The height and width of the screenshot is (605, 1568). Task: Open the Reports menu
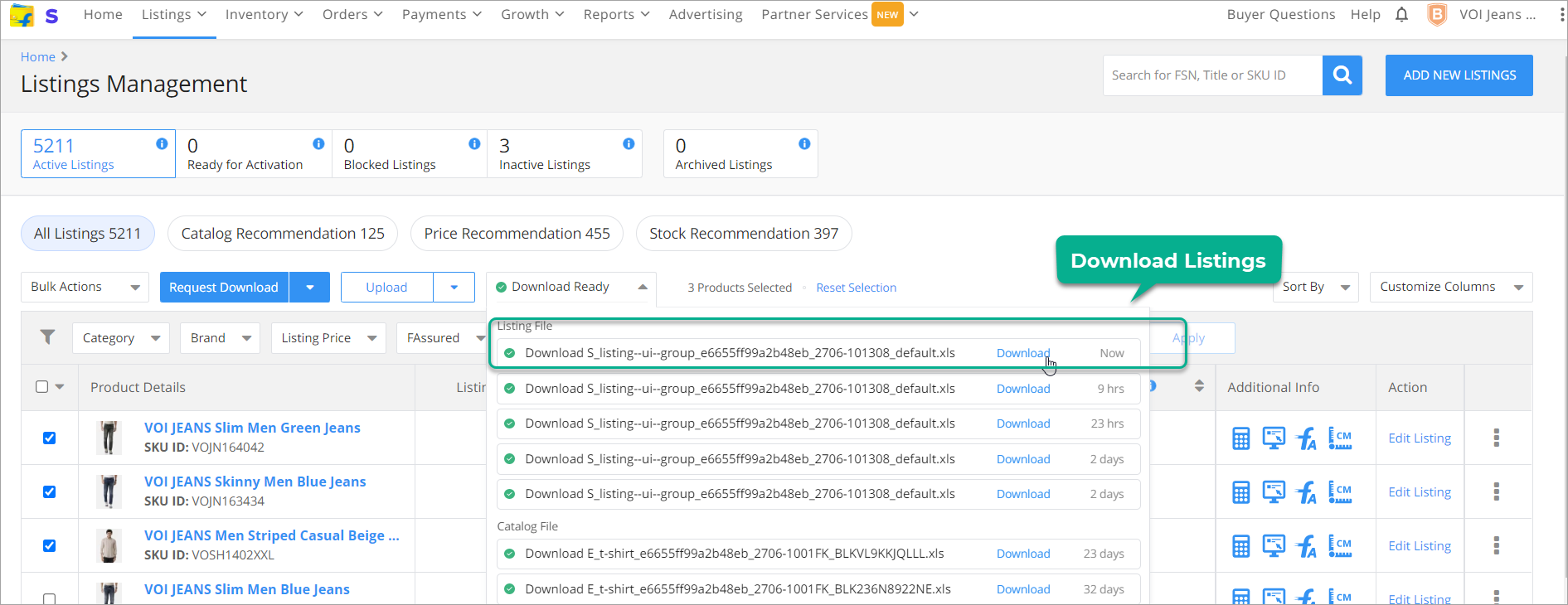click(x=616, y=15)
